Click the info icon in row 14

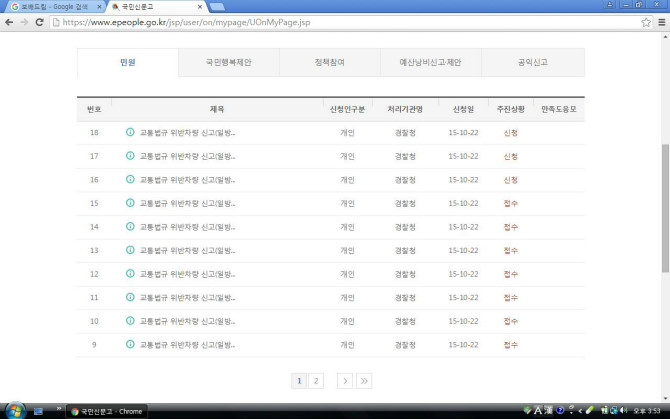tap(130, 226)
